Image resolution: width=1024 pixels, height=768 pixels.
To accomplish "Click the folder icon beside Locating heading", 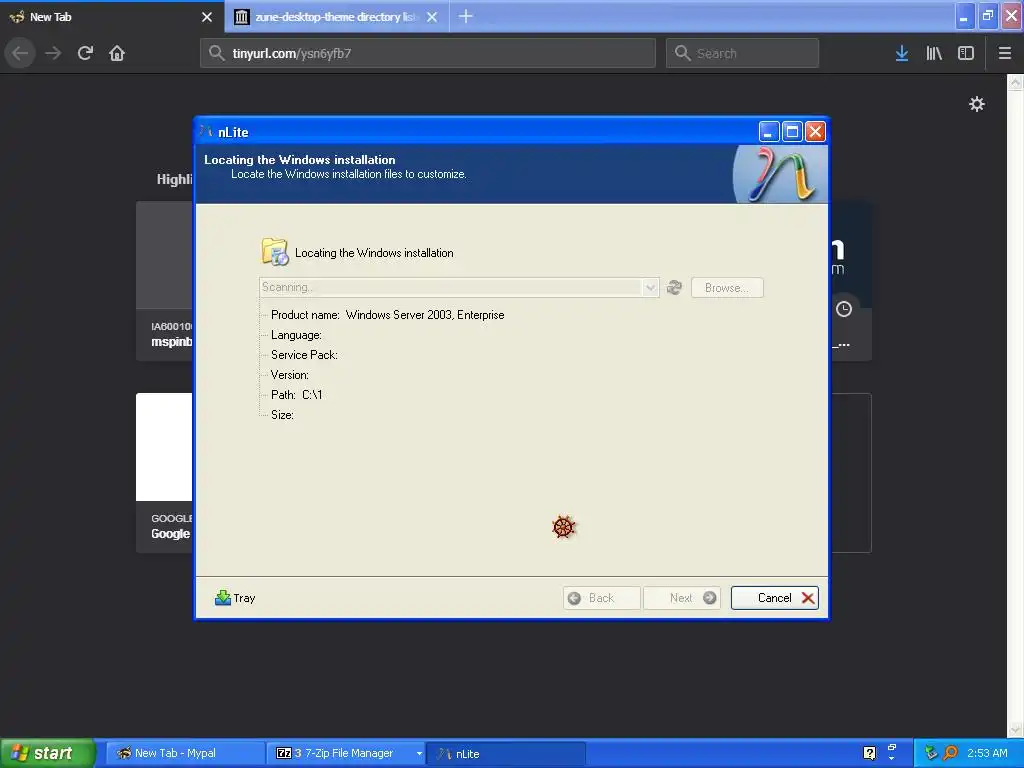I will point(275,252).
